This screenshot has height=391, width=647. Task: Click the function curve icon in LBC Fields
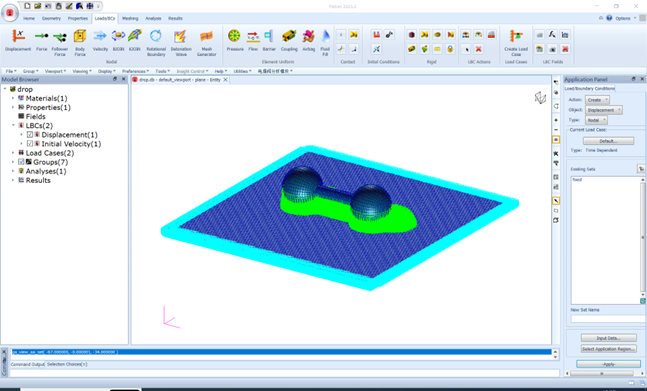(552, 35)
